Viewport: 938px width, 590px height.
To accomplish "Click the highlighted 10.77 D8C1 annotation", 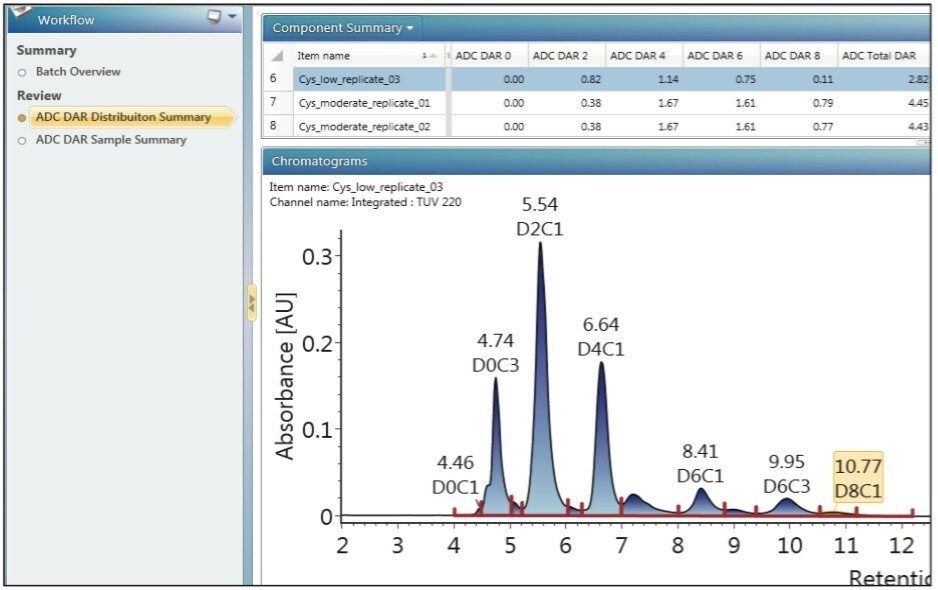I will 859,480.
